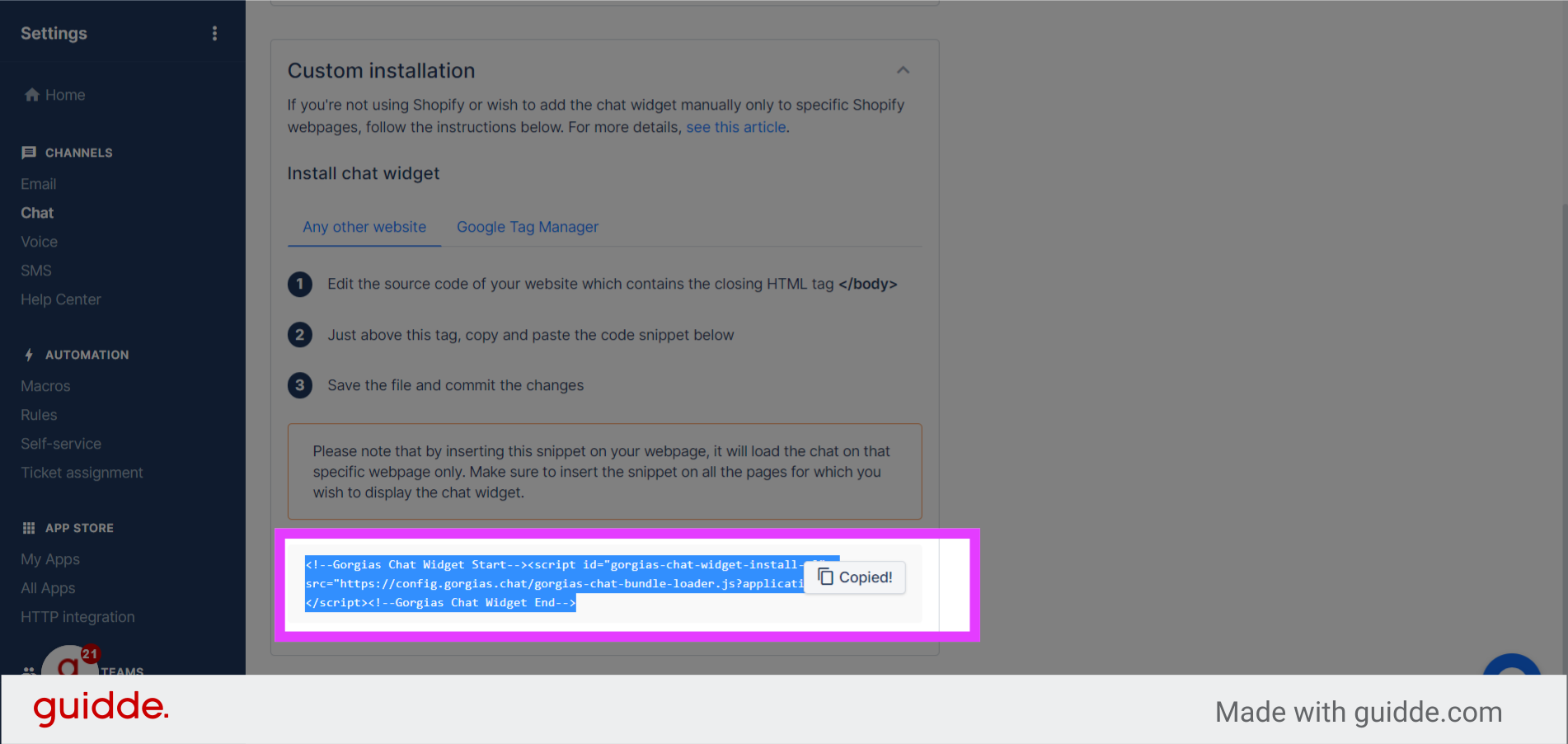Open Ticket assignment settings
The height and width of the screenshot is (744, 1568).
pos(82,473)
